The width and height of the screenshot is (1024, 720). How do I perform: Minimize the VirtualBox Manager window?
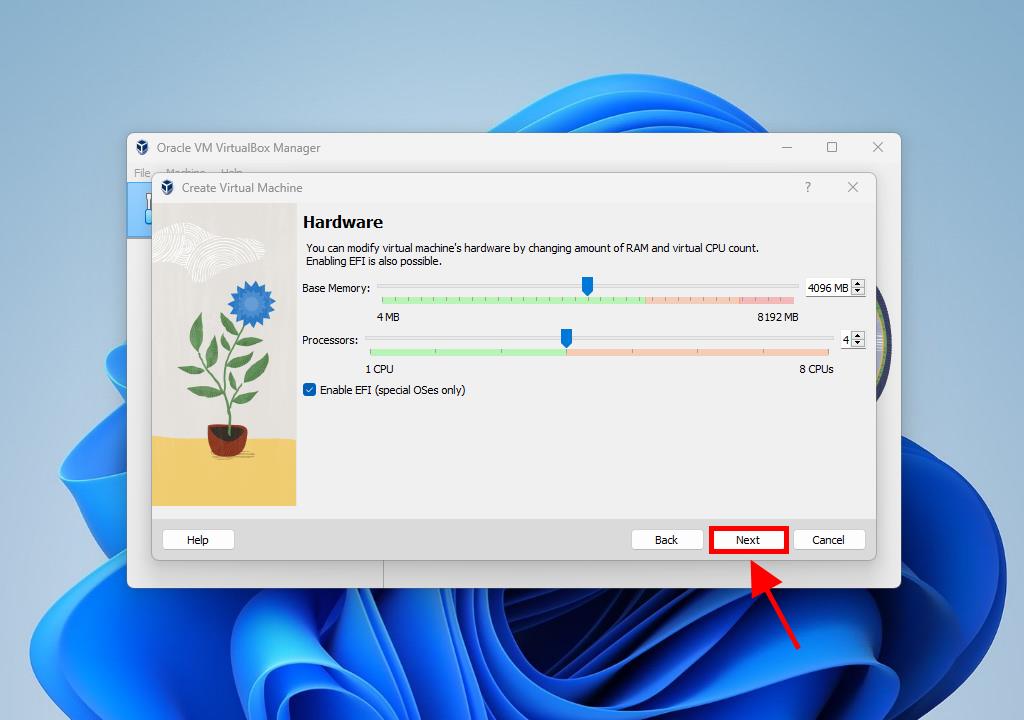787,148
